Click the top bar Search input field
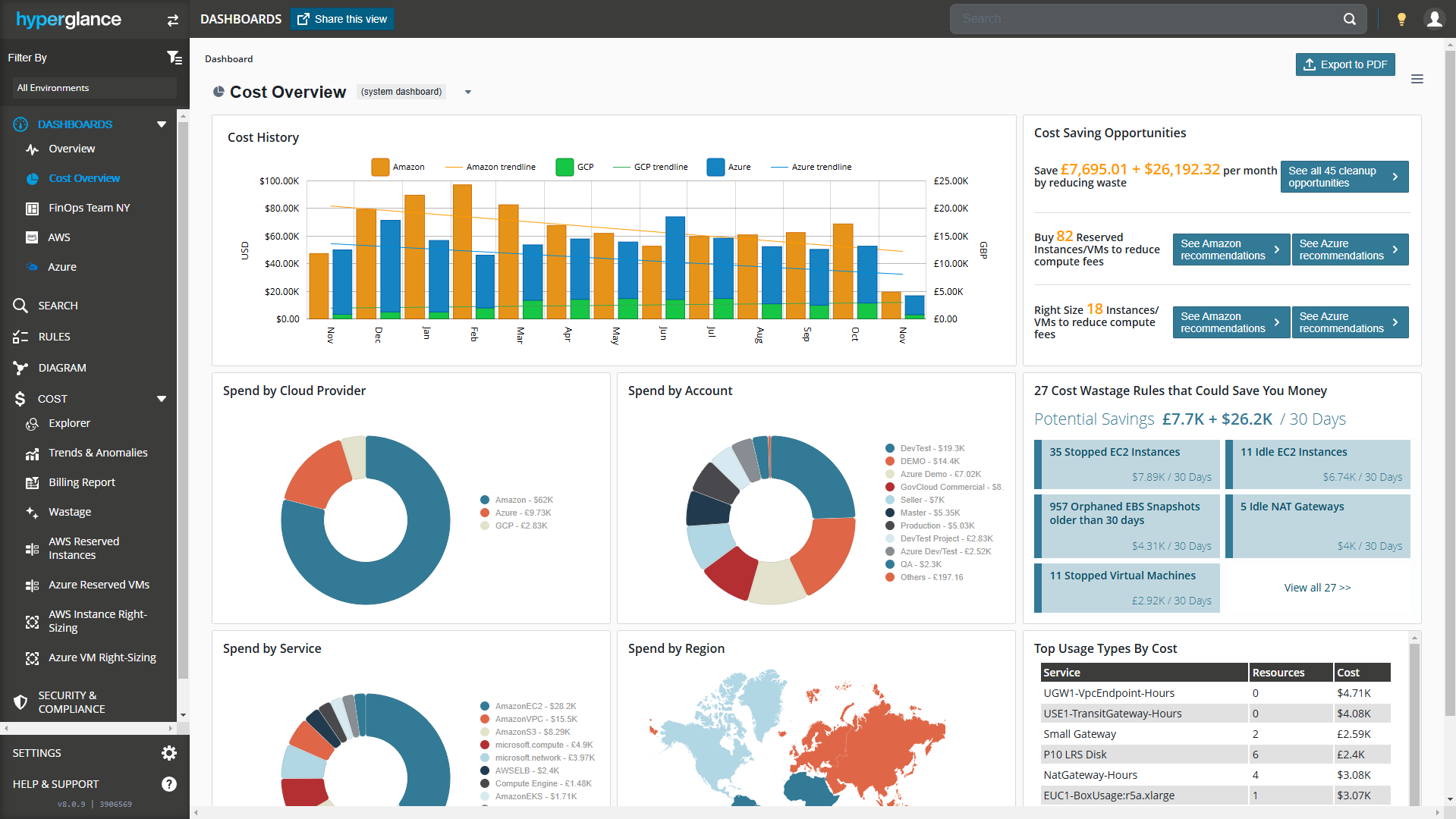The height and width of the screenshot is (819, 1456). [1147, 19]
